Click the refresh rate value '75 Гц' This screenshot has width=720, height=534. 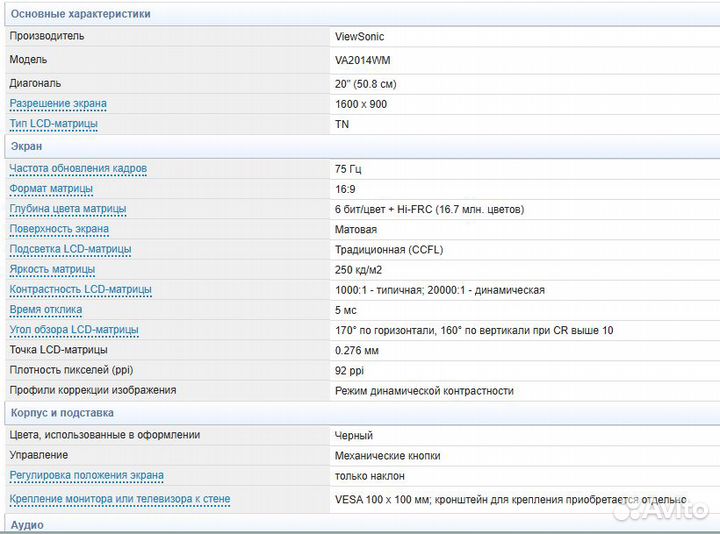point(348,169)
